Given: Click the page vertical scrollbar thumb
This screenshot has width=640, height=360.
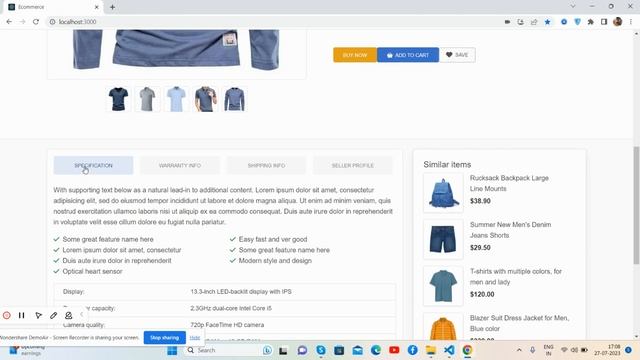Looking at the screenshot, I should pyautogui.click(x=636, y=205).
